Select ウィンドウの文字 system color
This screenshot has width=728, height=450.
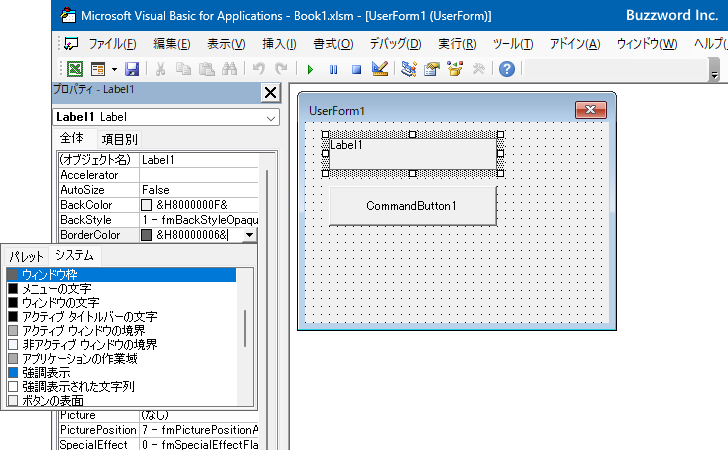tap(122, 303)
